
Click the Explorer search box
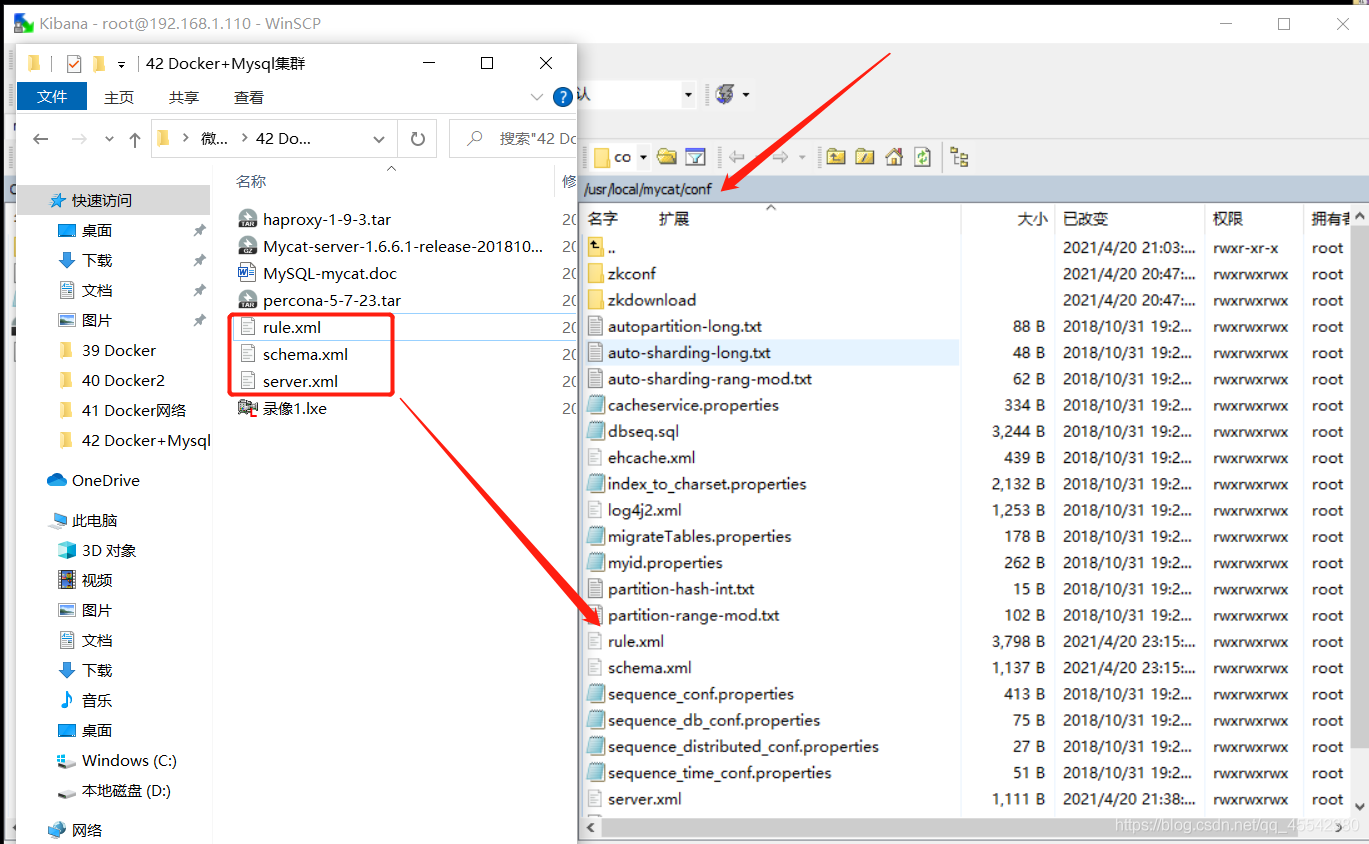pyautogui.click(x=514, y=139)
